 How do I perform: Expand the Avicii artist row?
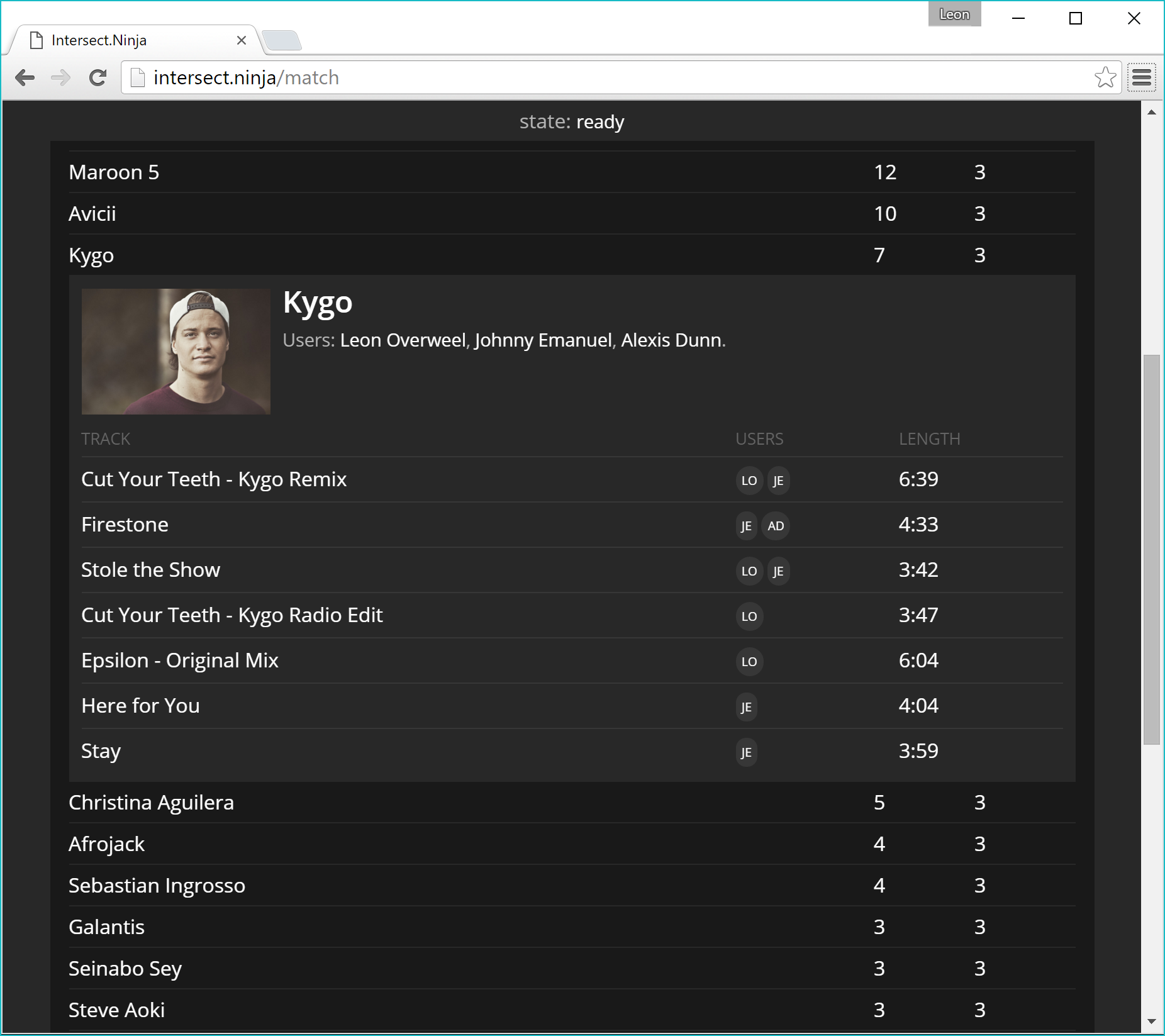(572, 213)
